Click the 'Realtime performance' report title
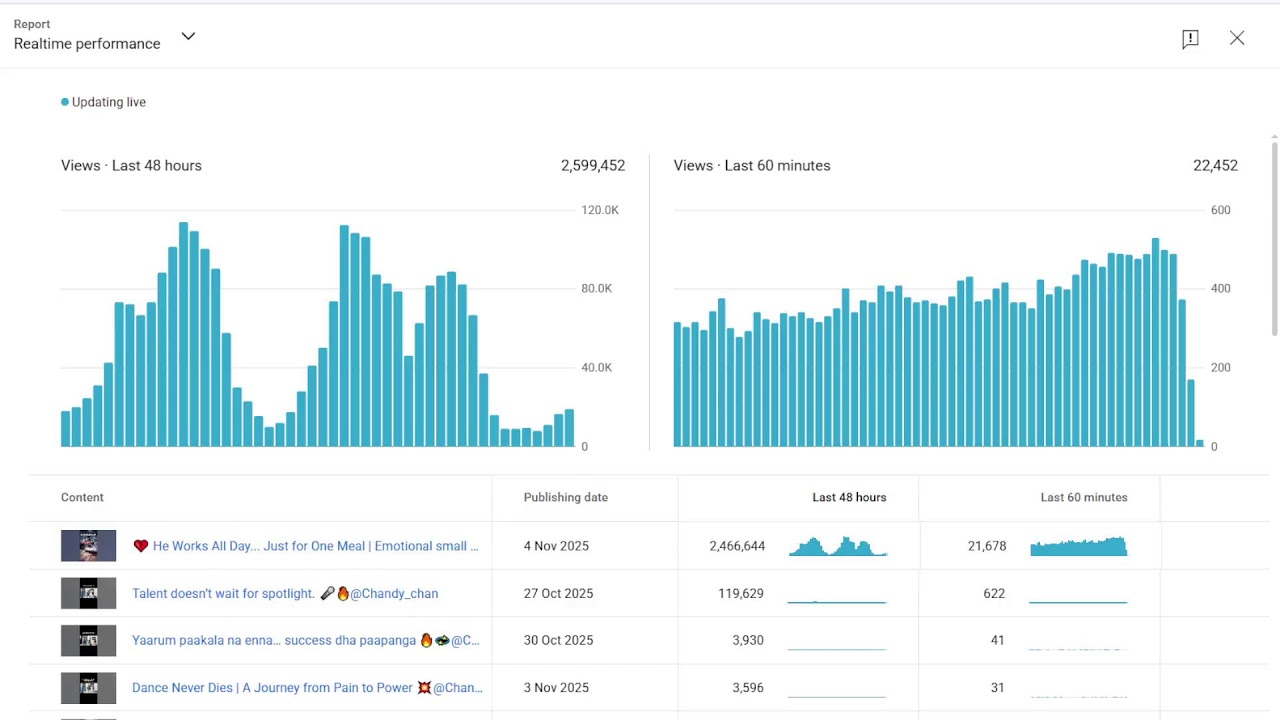 pyautogui.click(x=87, y=44)
